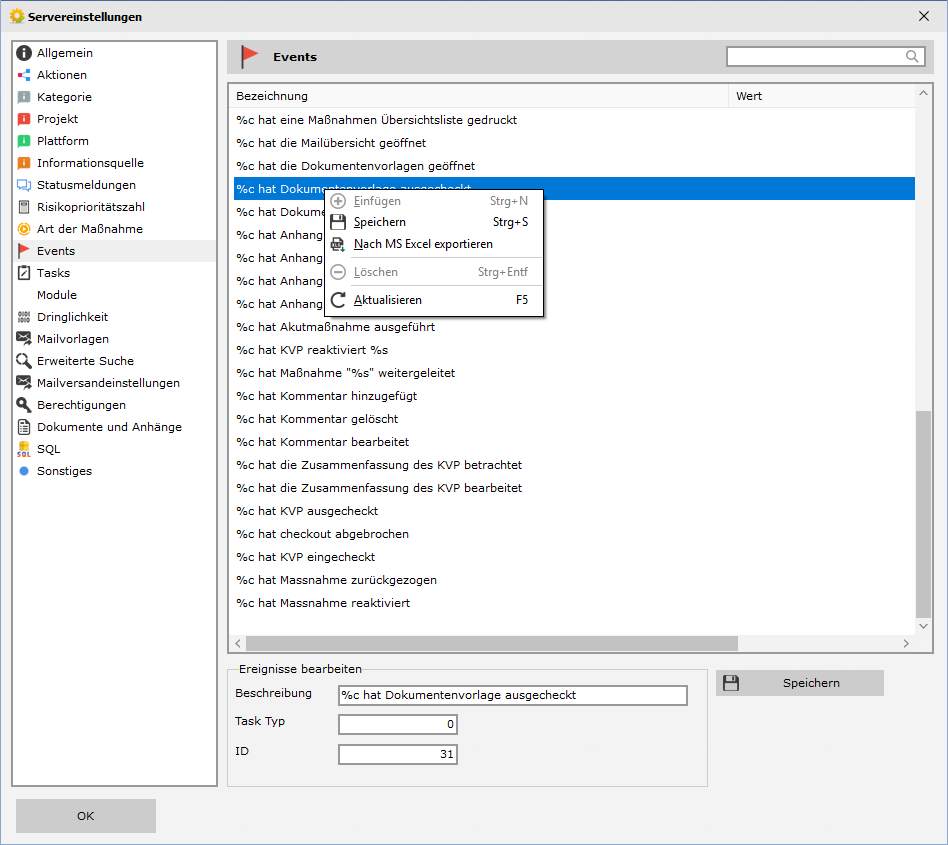This screenshot has height=845, width=948.
Task: Click the scroll up arrow of events list
Action: (x=923, y=93)
